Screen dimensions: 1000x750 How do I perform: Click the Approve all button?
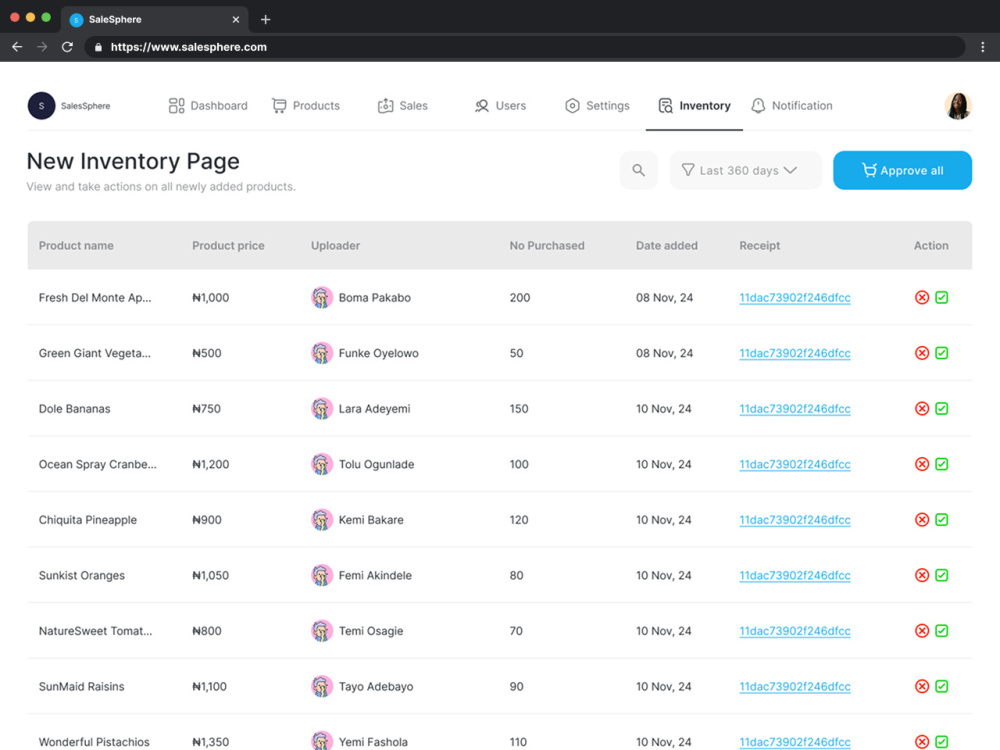click(902, 170)
